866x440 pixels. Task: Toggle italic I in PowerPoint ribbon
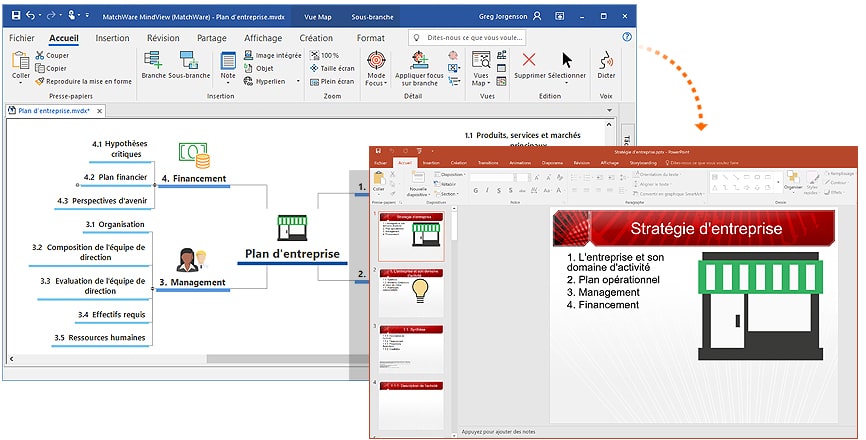coord(487,190)
